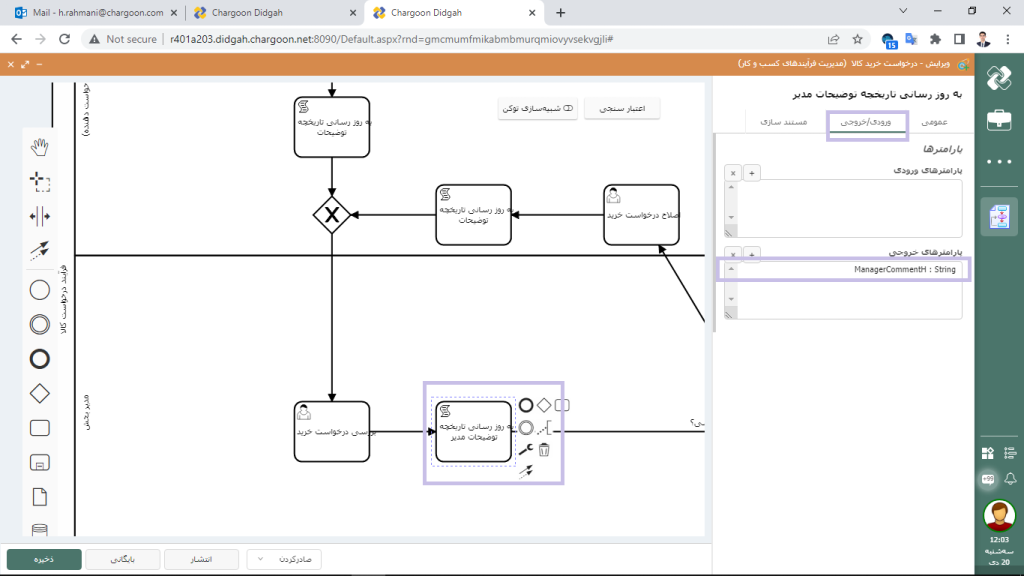Pick the global connect arrow tool
This screenshot has height=576, width=1024.
40,251
